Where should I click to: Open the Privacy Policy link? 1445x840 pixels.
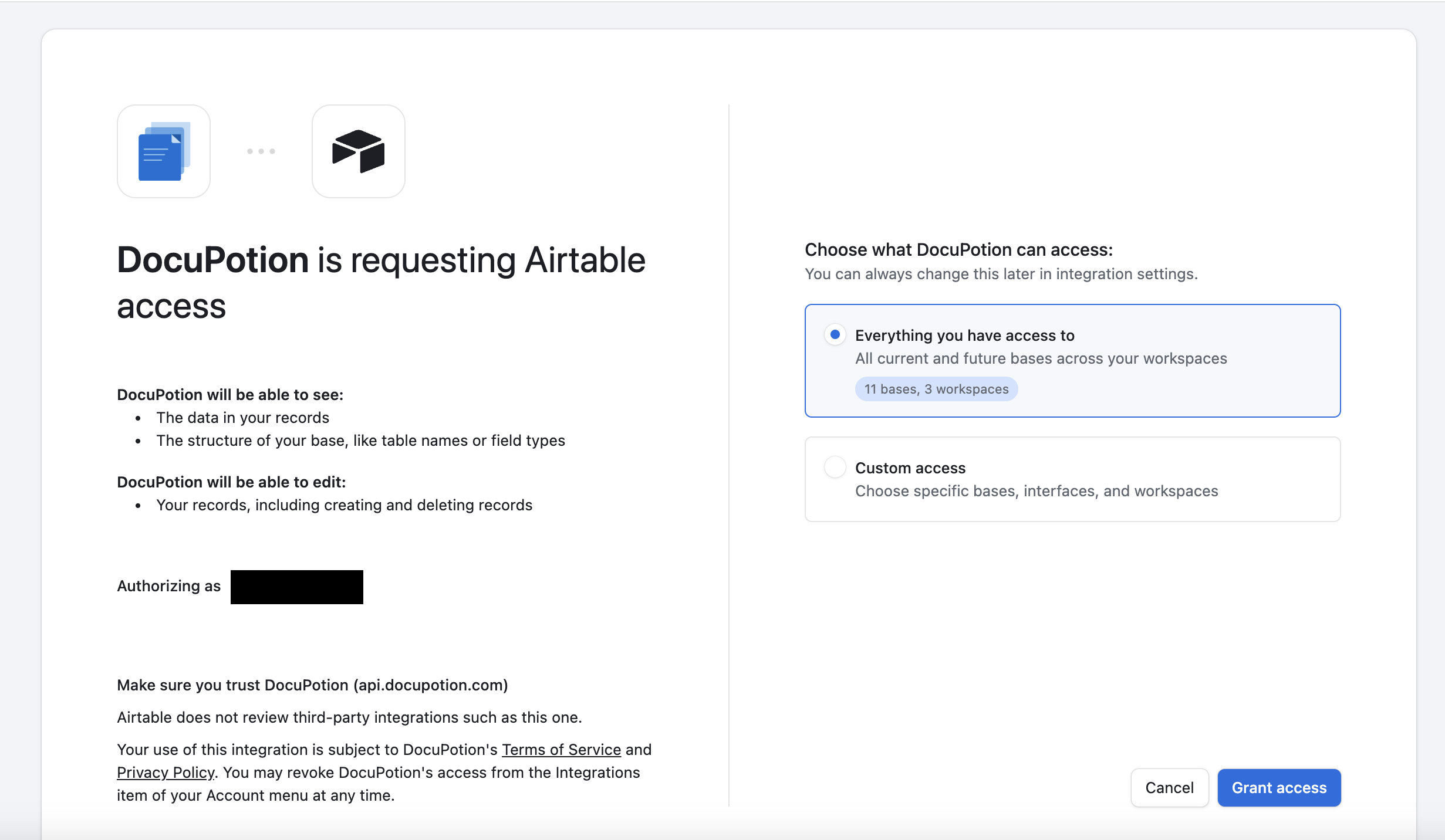[x=166, y=773]
